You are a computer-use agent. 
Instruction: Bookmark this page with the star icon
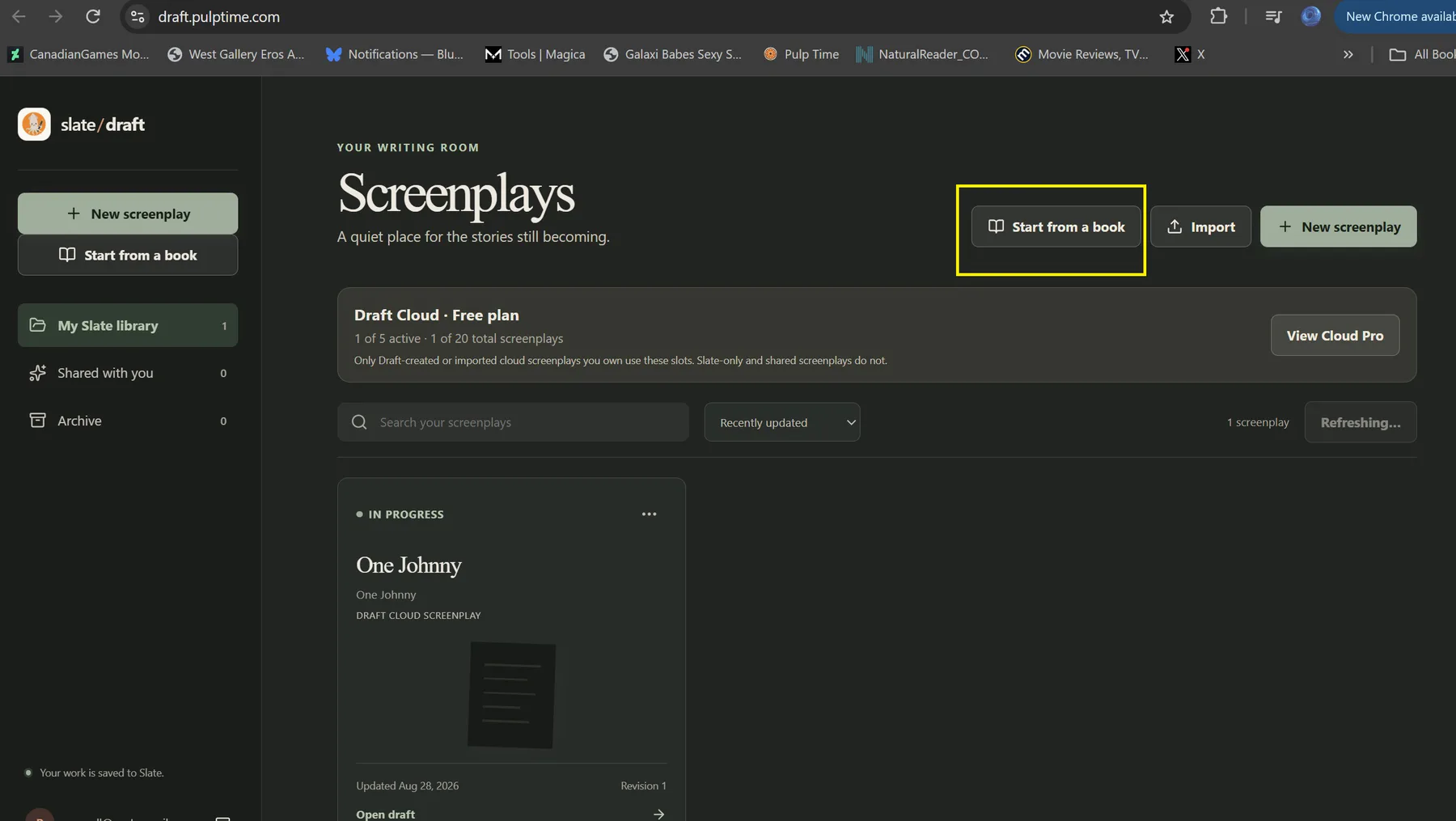click(1166, 16)
